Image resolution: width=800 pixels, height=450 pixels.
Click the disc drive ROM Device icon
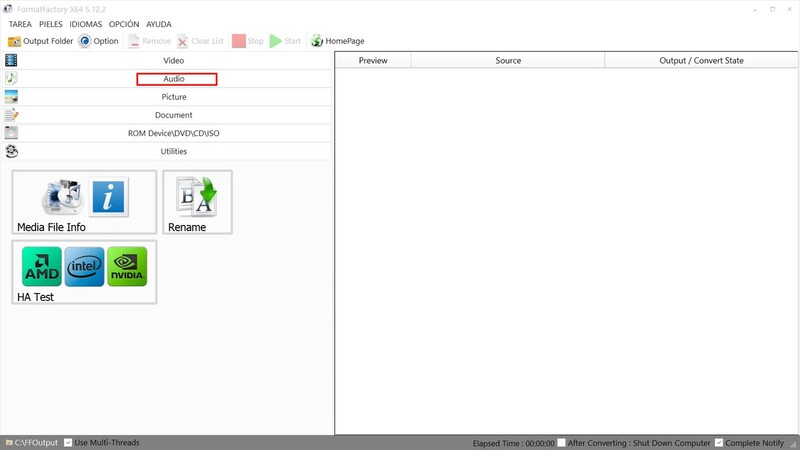click(x=11, y=133)
